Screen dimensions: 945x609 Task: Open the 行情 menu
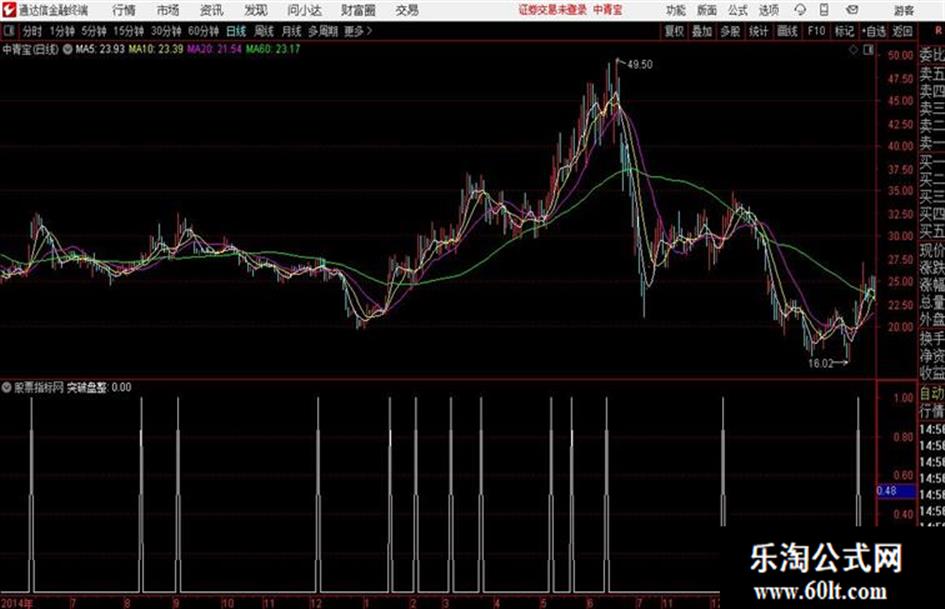(124, 10)
